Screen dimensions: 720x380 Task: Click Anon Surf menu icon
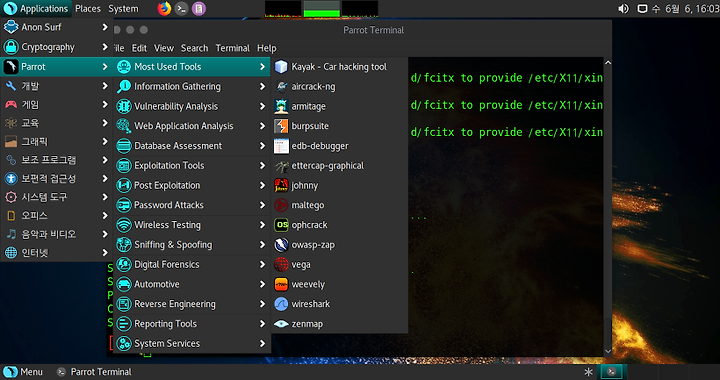[x=11, y=27]
